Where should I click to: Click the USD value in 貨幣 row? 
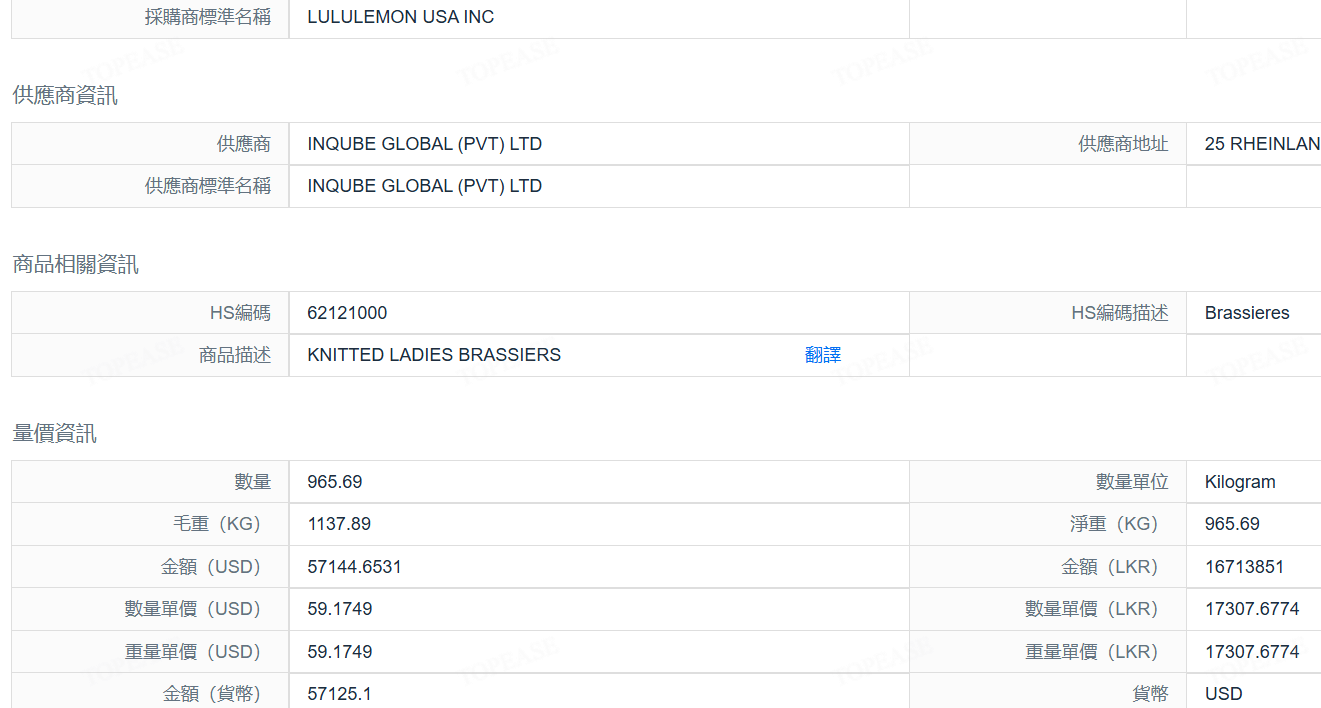pyautogui.click(x=1223, y=694)
